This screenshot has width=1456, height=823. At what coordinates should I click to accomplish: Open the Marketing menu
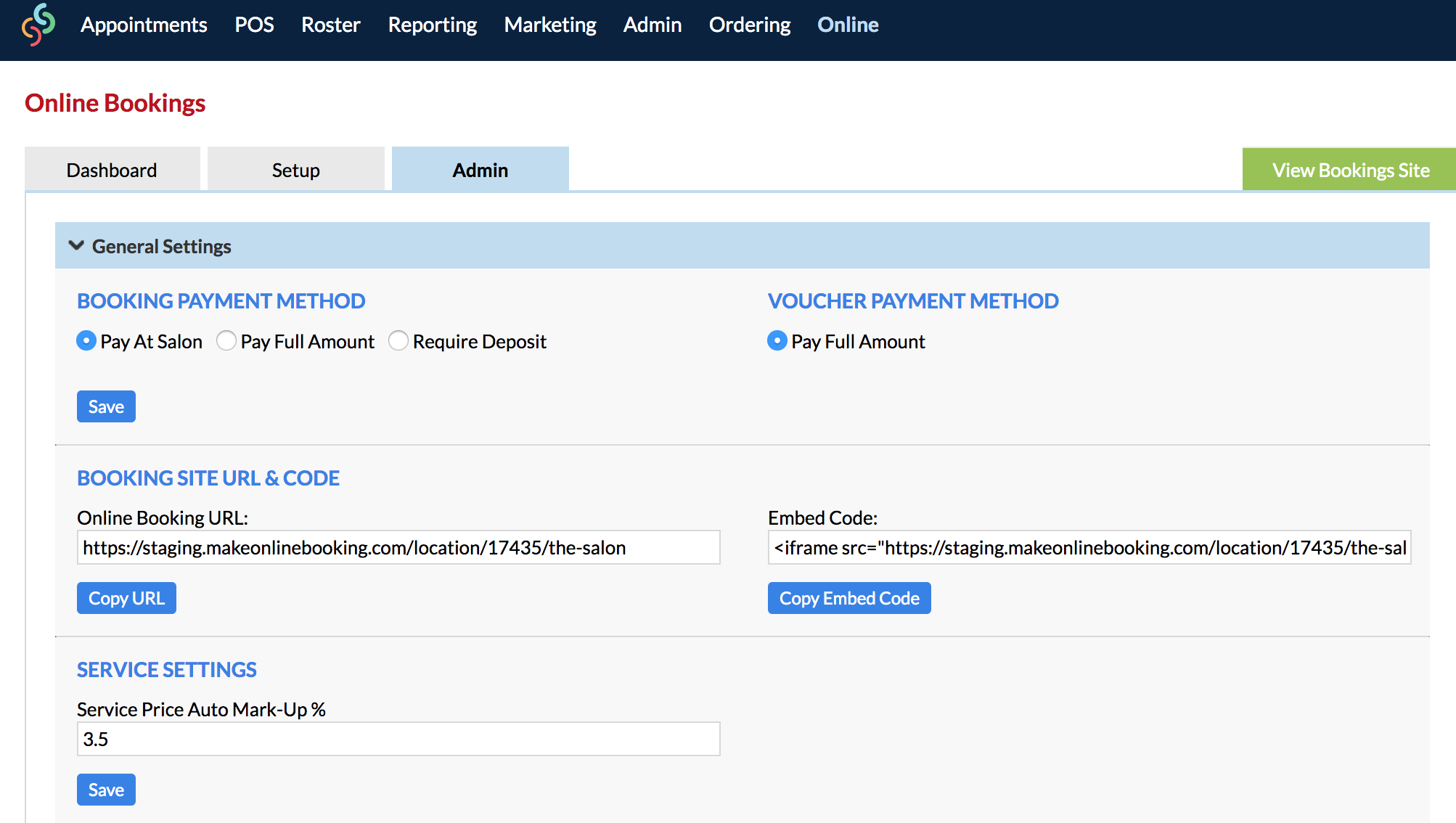(x=550, y=25)
